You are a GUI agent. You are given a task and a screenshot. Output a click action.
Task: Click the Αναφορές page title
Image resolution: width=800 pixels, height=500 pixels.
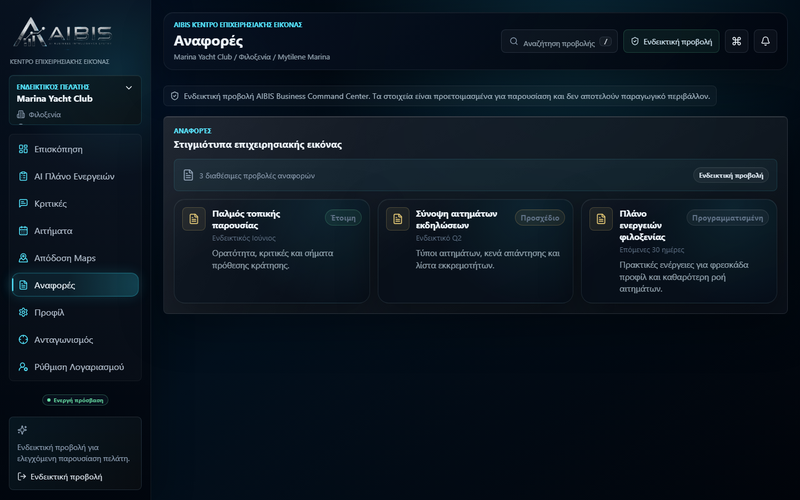(208, 40)
